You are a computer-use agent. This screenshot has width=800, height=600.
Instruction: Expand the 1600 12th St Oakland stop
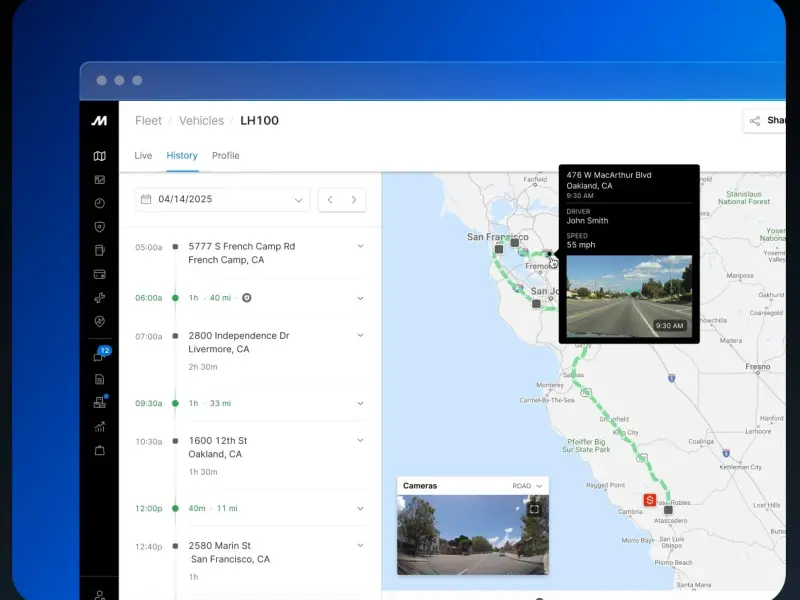[360, 440]
